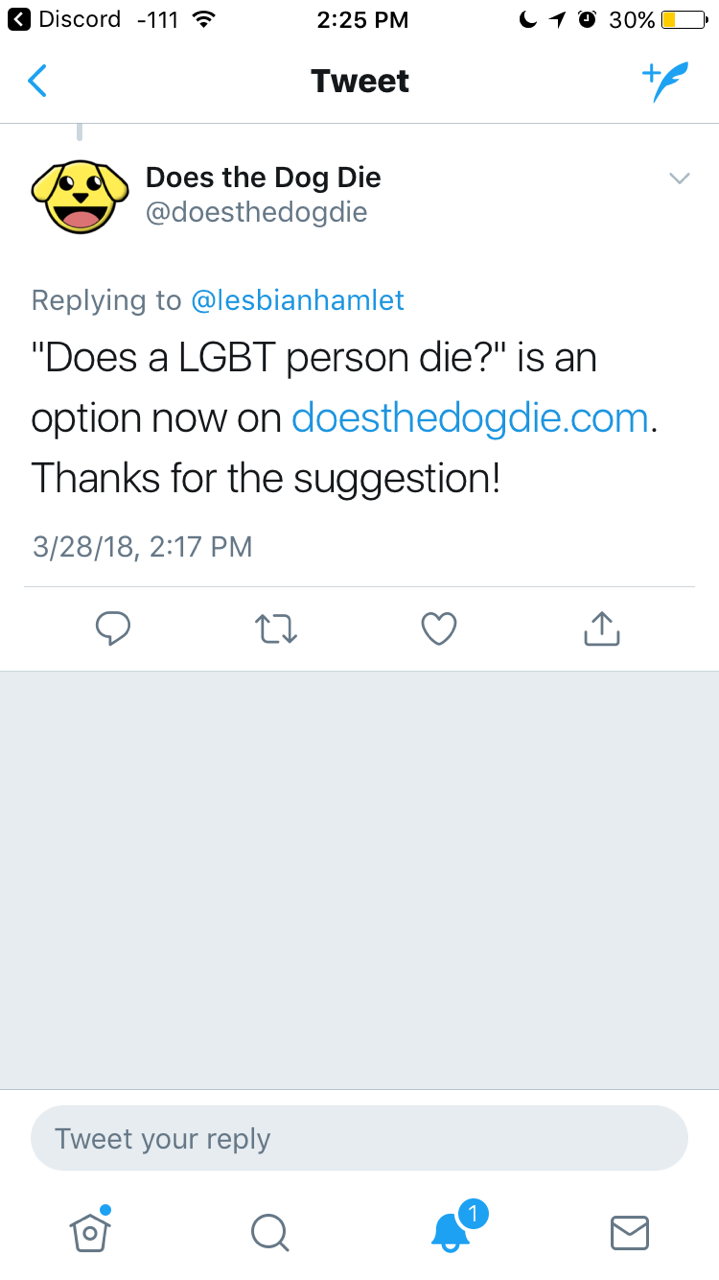Retweet this tweet

tap(276, 628)
